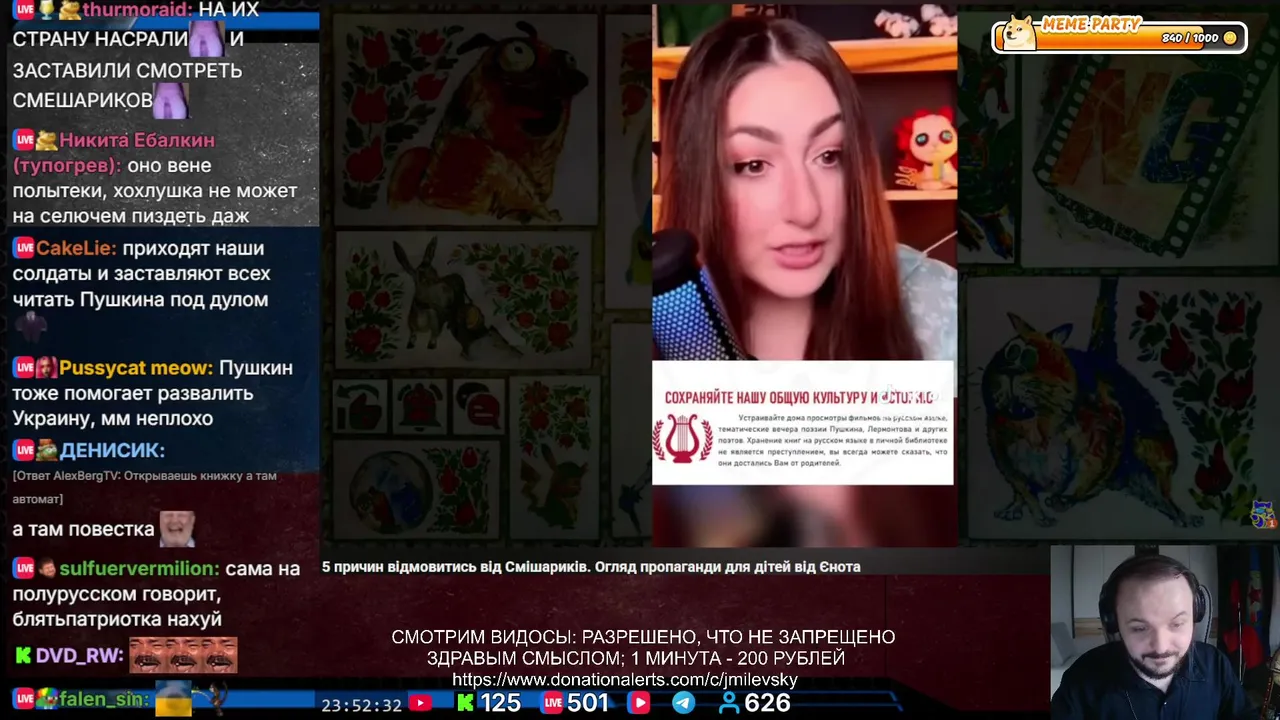The width and height of the screenshot is (1280, 720).
Task: Click the total viewer count 626
Action: (x=767, y=703)
